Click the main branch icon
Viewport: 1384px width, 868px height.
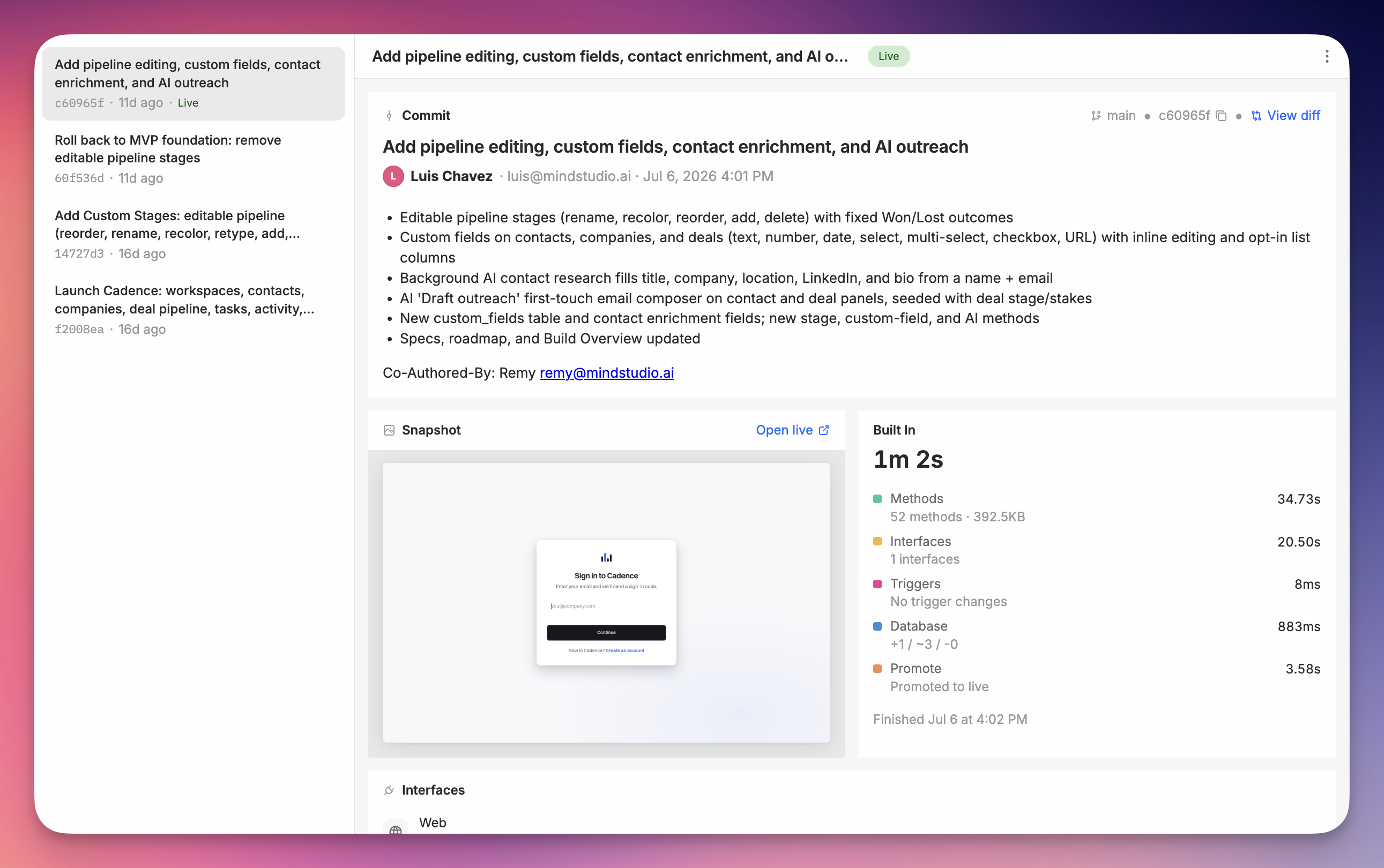1096,116
